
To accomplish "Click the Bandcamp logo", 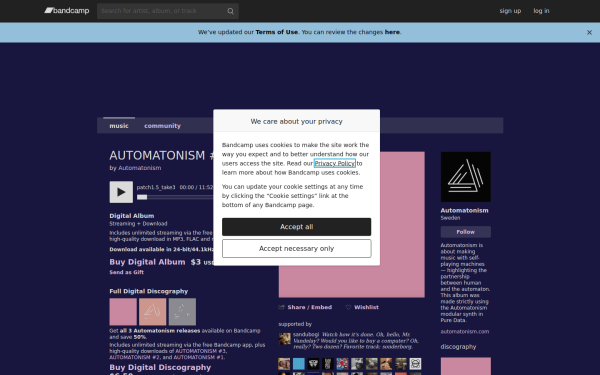I will click(x=67, y=11).
